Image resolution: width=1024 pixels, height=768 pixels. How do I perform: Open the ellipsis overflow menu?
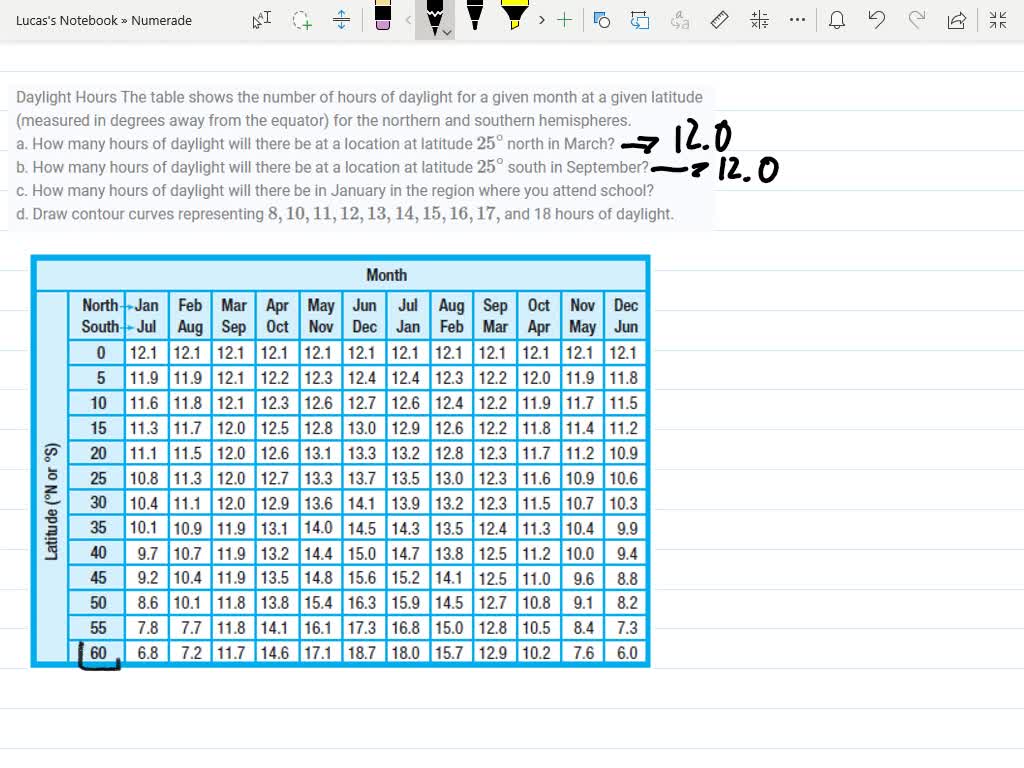[797, 19]
